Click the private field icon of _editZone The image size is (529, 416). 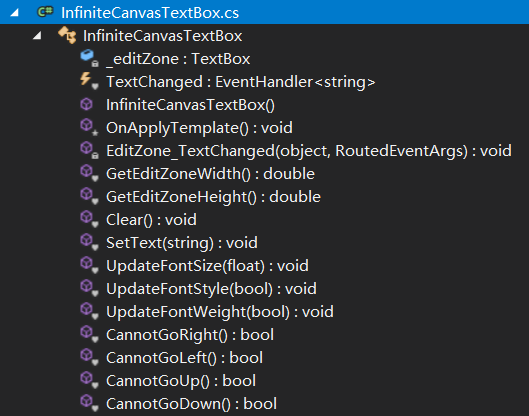(89, 58)
